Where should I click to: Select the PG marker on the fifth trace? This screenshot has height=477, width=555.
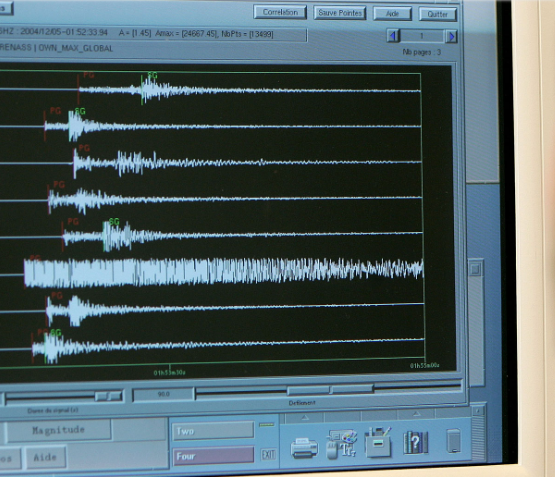(x=73, y=222)
